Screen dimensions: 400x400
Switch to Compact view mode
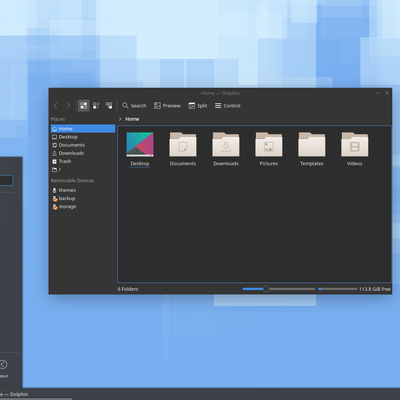96,106
